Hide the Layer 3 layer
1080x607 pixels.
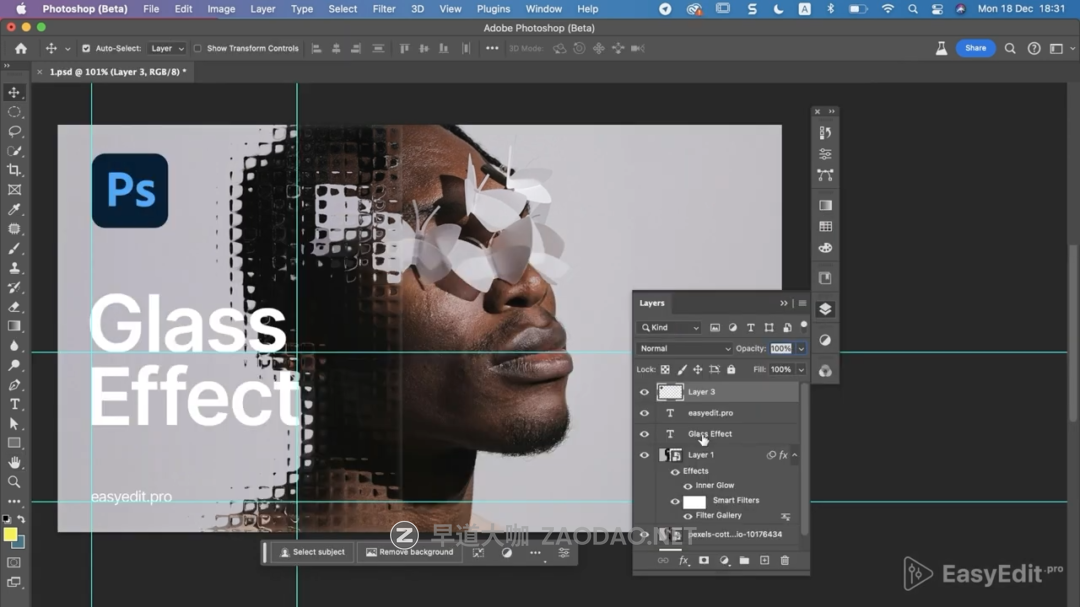coord(644,392)
